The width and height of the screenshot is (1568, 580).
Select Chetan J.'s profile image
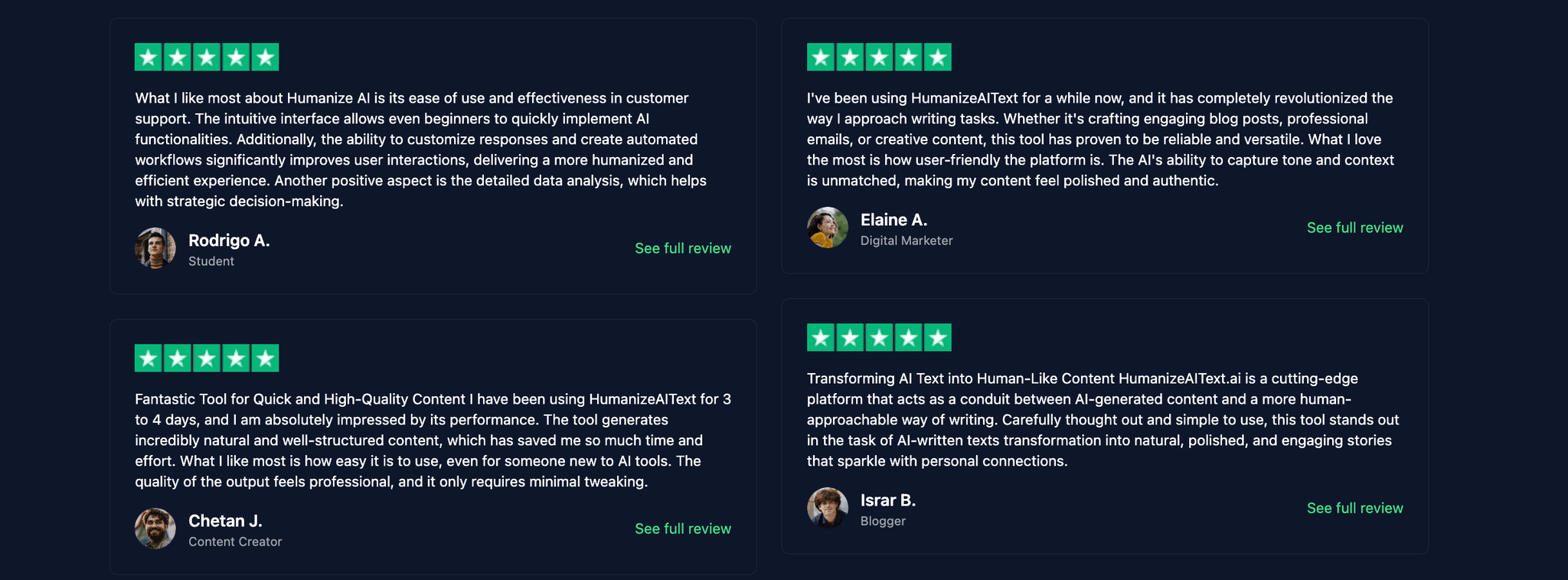click(154, 529)
